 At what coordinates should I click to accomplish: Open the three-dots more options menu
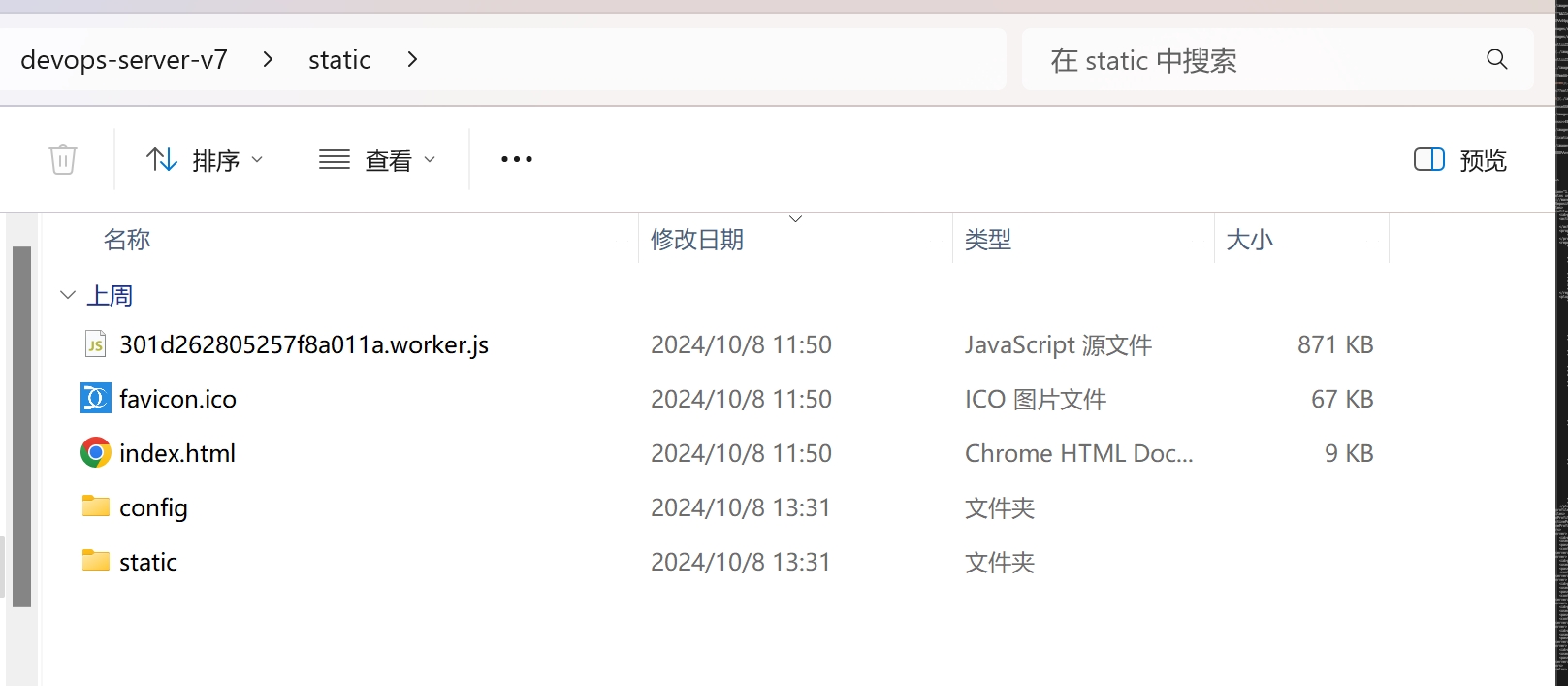[516, 159]
